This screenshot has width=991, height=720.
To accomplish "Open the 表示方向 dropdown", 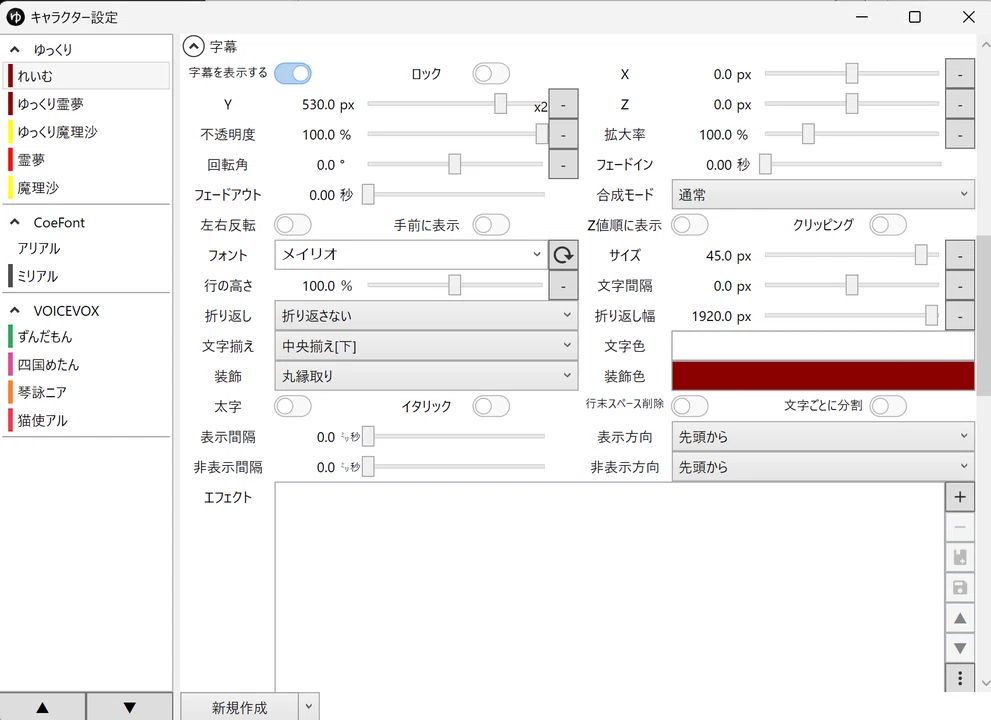I will click(x=823, y=436).
